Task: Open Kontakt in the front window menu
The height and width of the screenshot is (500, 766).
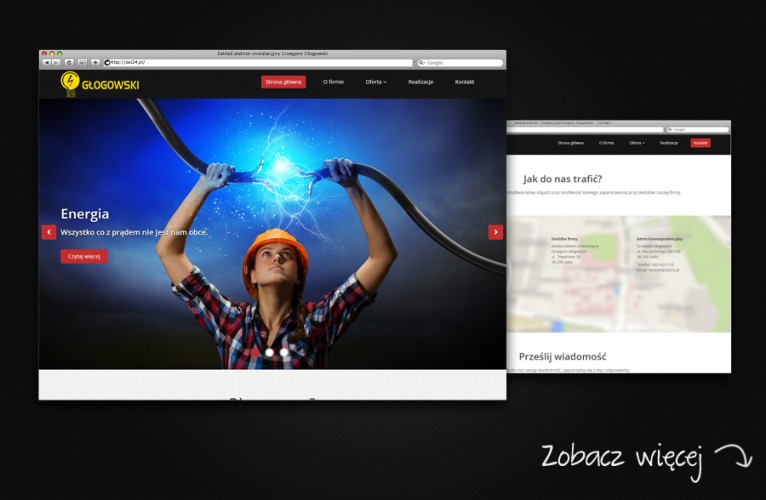Action: pyautogui.click(x=464, y=82)
